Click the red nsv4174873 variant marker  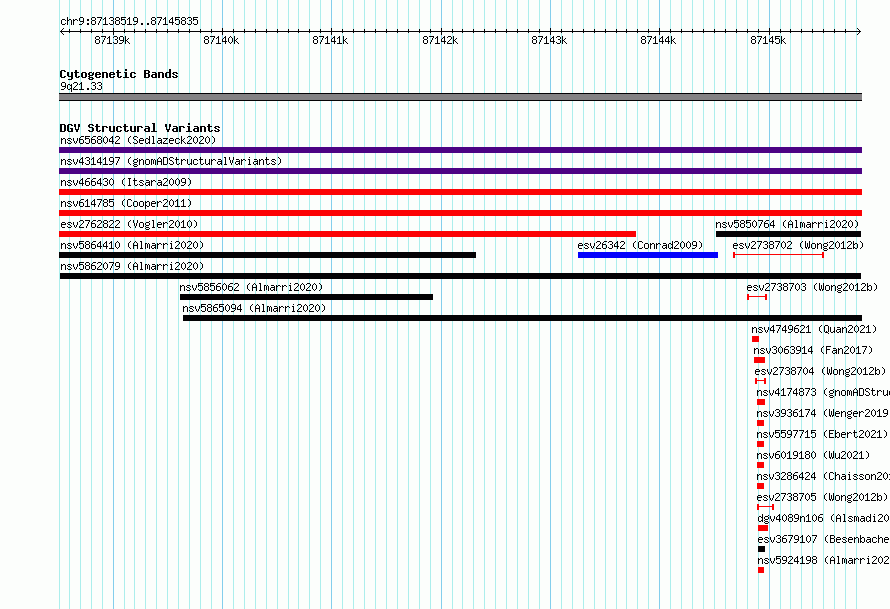point(761,402)
